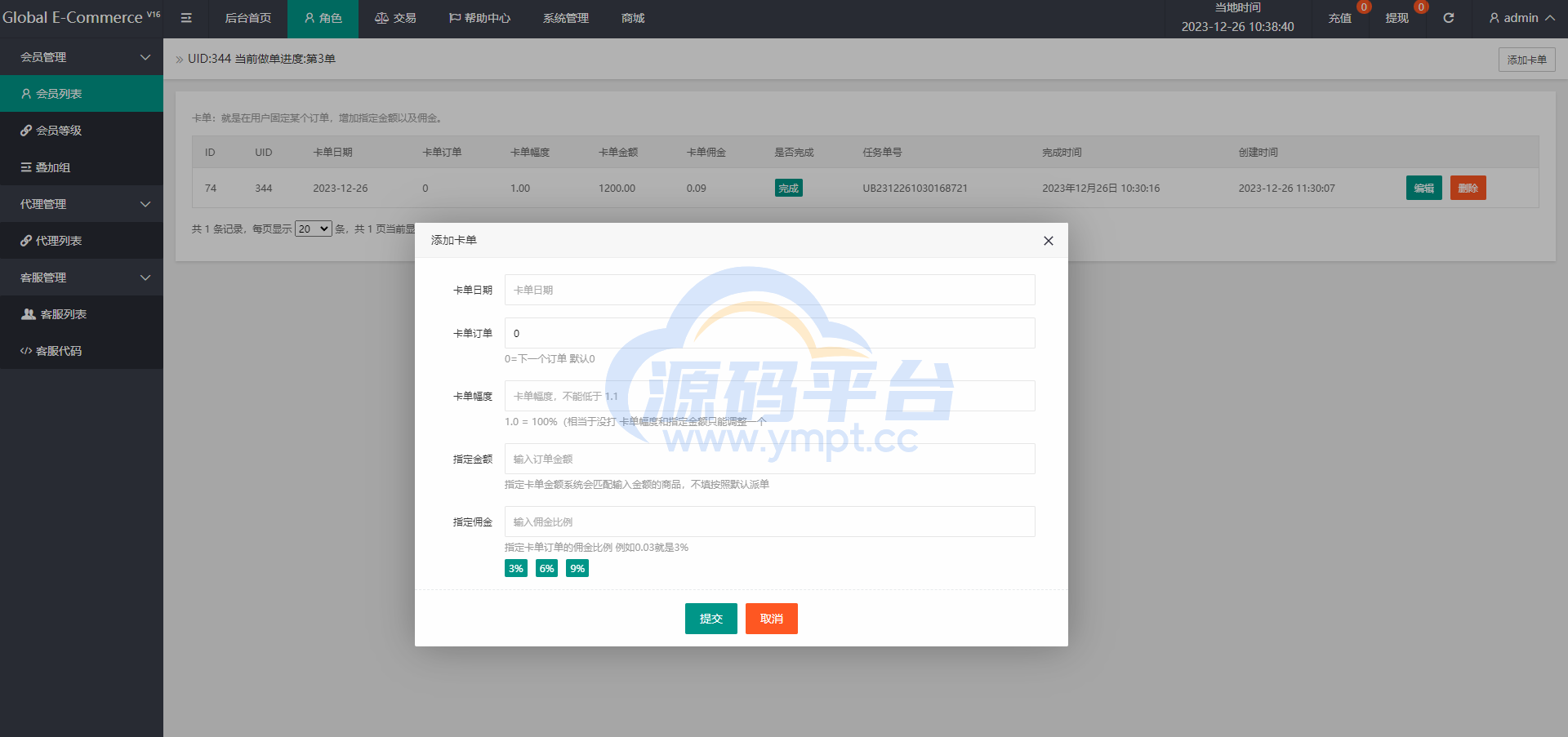Focus the 卡单日期 input field
The image size is (1568, 737).
click(769, 290)
